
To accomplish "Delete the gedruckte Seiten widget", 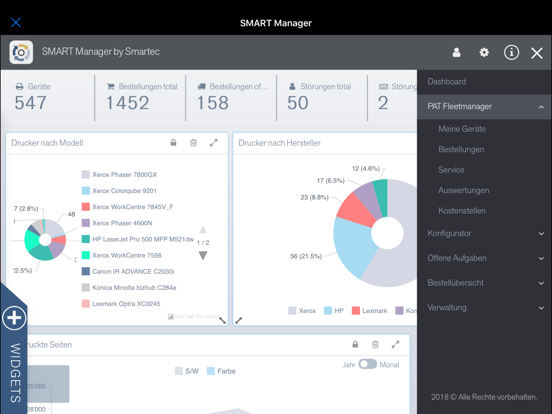I will pos(375,344).
